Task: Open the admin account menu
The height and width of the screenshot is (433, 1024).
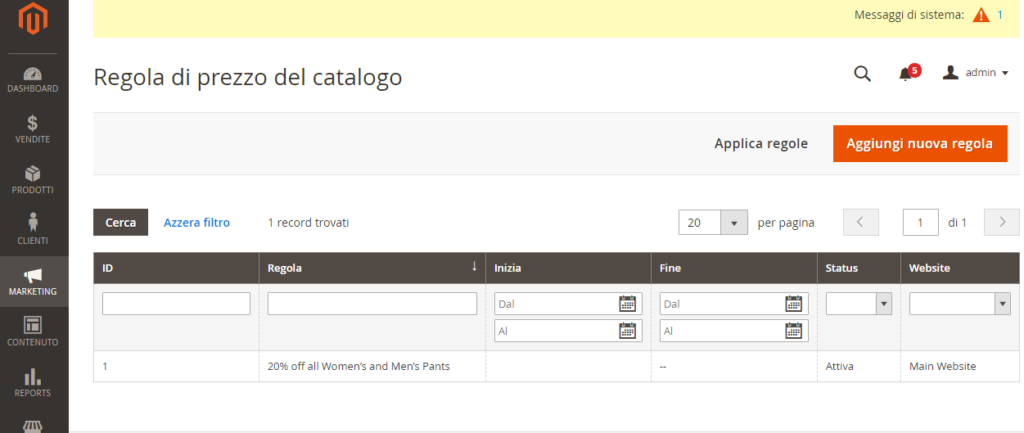Action: coord(976,73)
